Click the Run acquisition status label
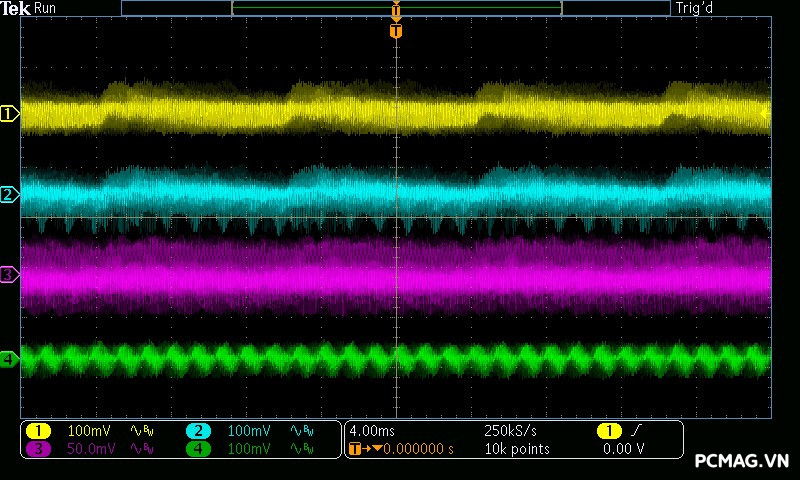This screenshot has height=480, width=800. 46,8
